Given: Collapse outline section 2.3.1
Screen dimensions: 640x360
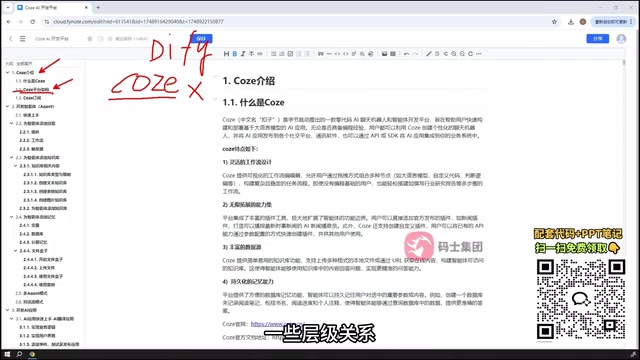Looking at the screenshot, I should click(16, 166).
